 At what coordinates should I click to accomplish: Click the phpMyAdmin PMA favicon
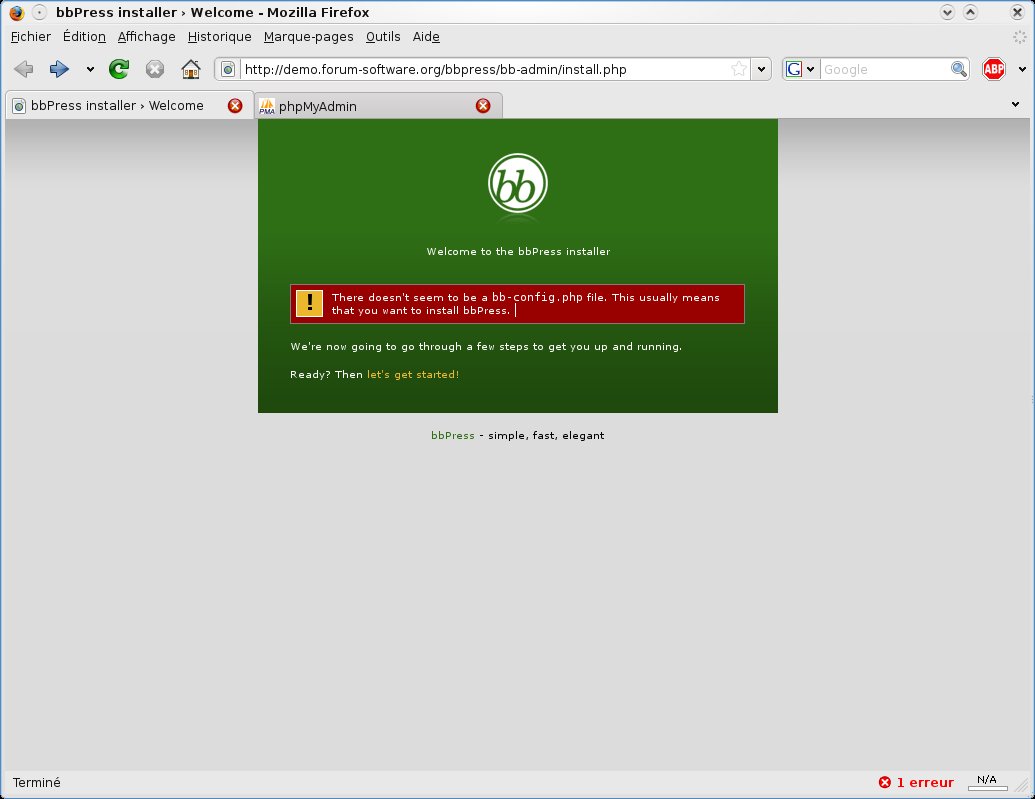(267, 106)
